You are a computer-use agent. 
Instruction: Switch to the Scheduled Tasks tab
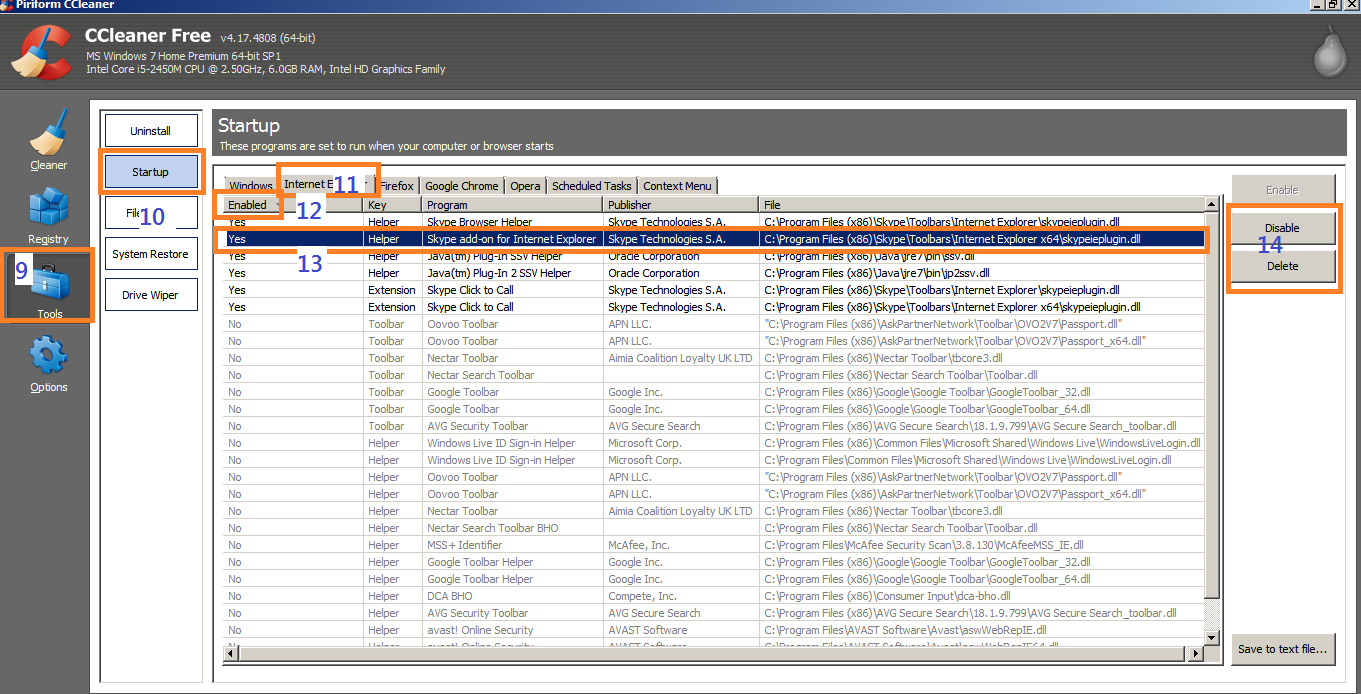click(591, 186)
